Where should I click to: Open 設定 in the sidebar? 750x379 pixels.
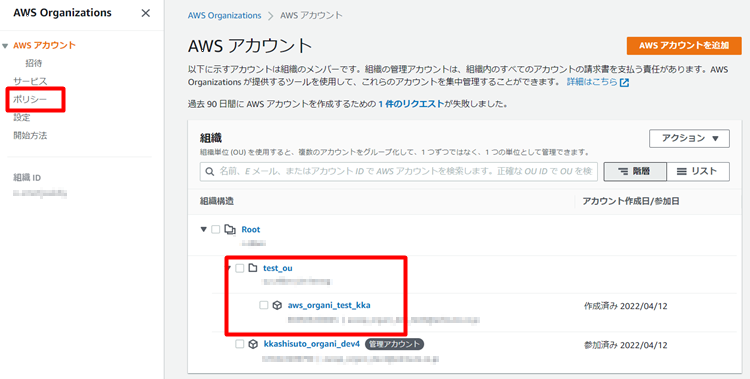click(22, 117)
